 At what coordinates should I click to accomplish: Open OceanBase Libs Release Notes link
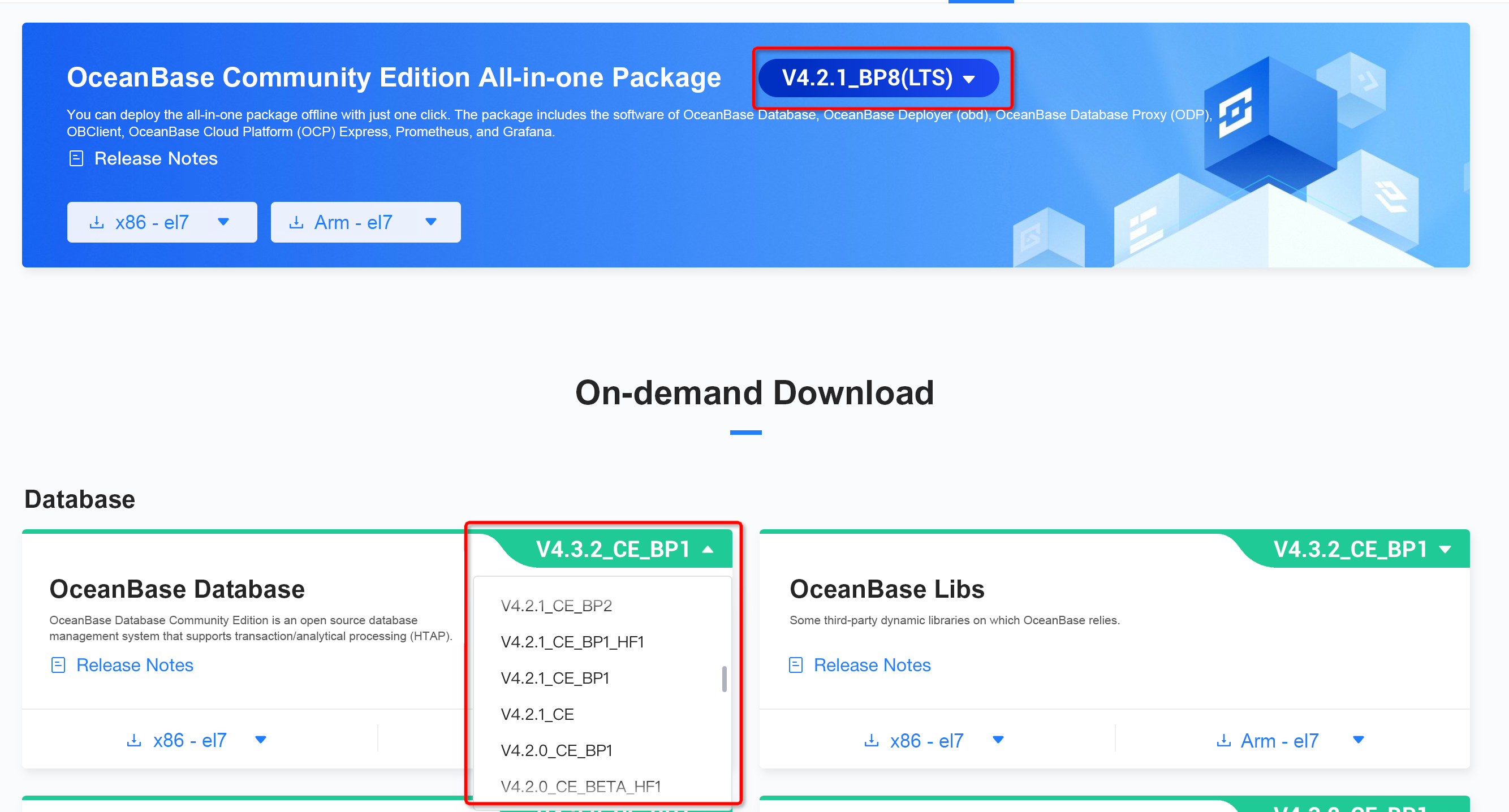pos(872,666)
